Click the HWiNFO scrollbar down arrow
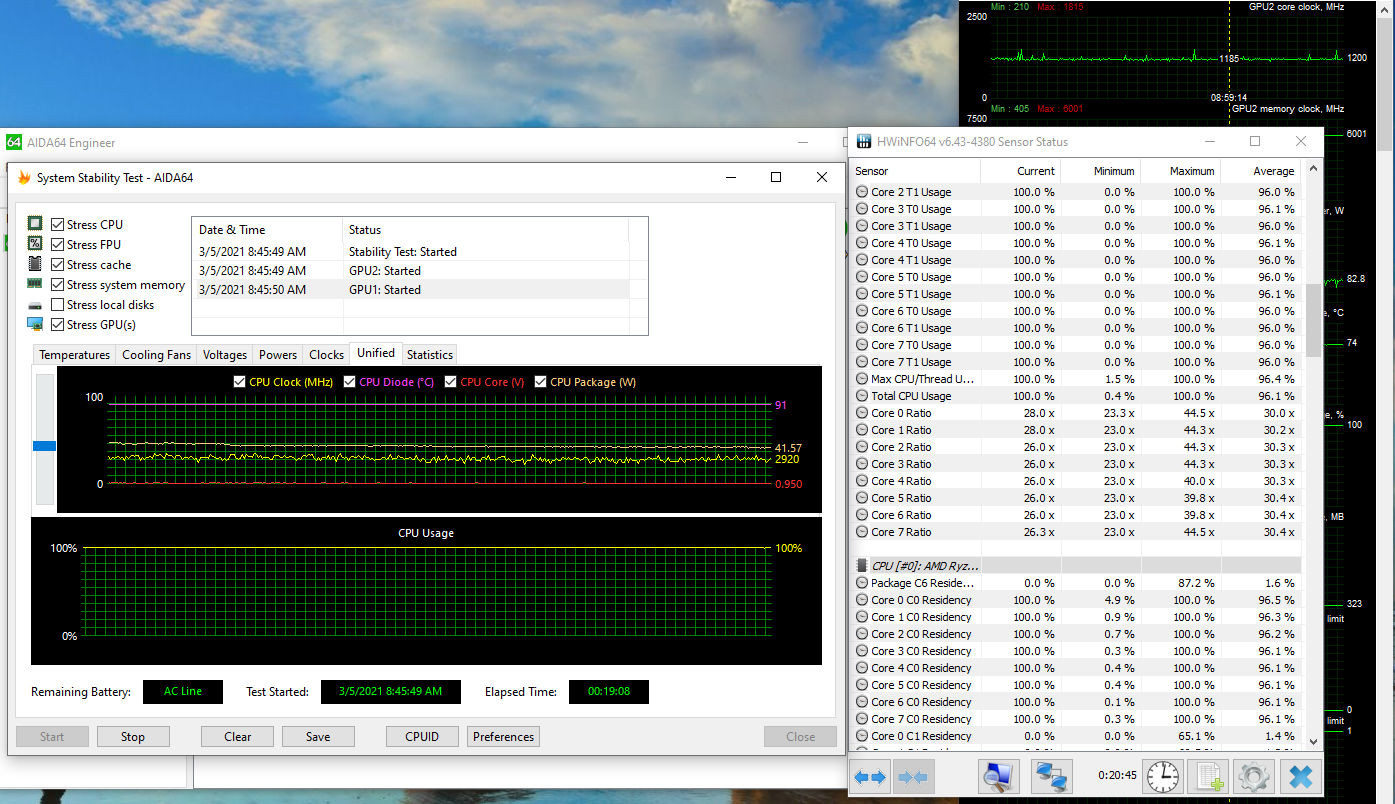 pos(1314,742)
